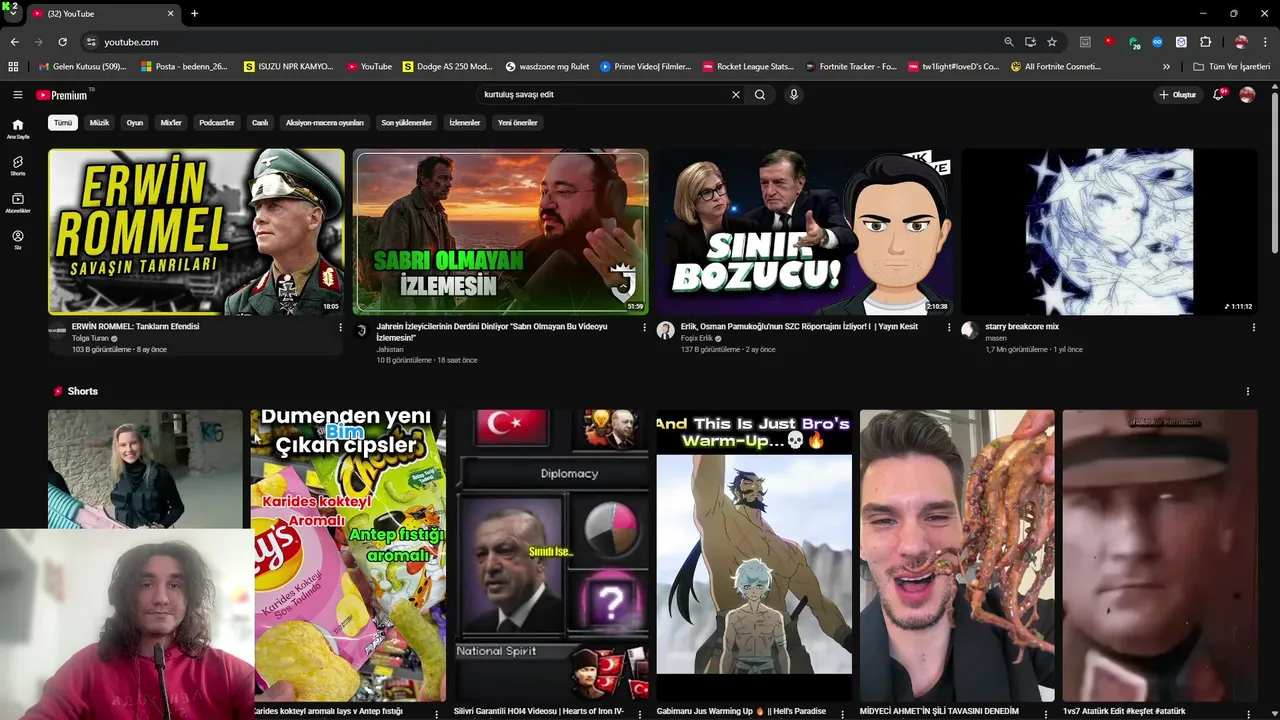Open Shorts from the left sidebar

coord(18,165)
